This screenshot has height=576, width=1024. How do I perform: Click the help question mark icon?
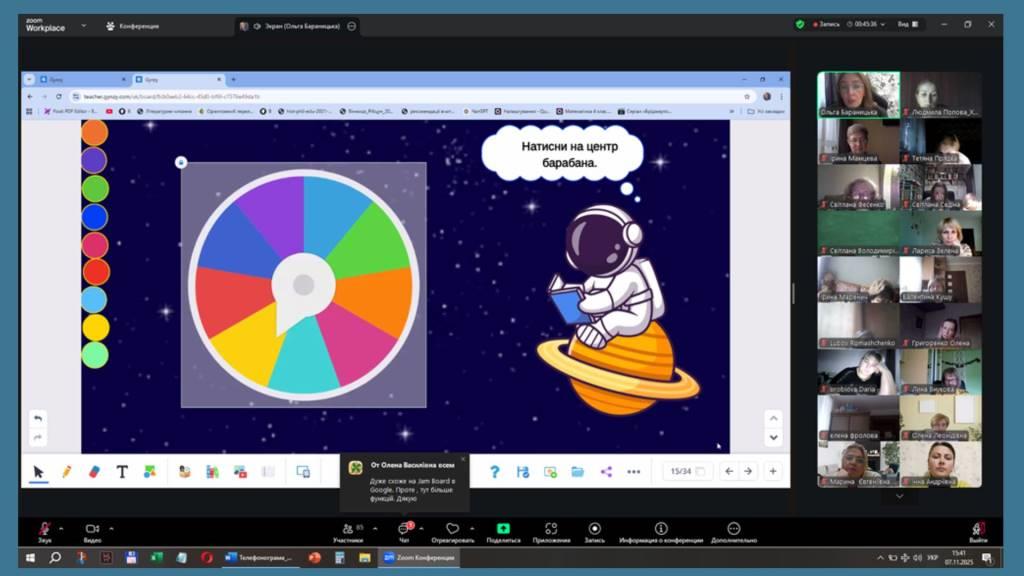(x=494, y=471)
